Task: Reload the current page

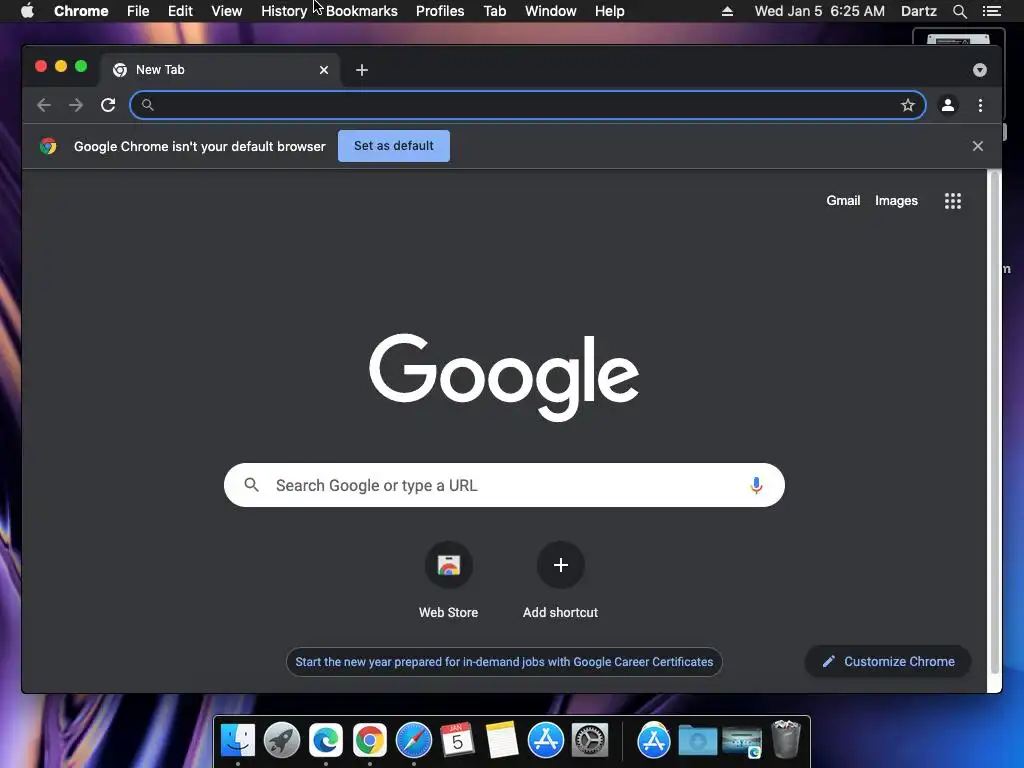Action: 108,105
